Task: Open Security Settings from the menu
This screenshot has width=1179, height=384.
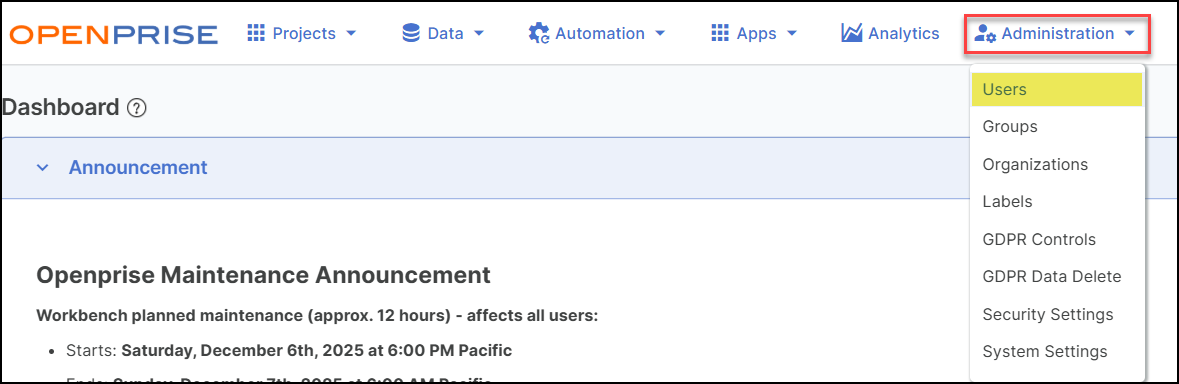Action: click(1057, 314)
